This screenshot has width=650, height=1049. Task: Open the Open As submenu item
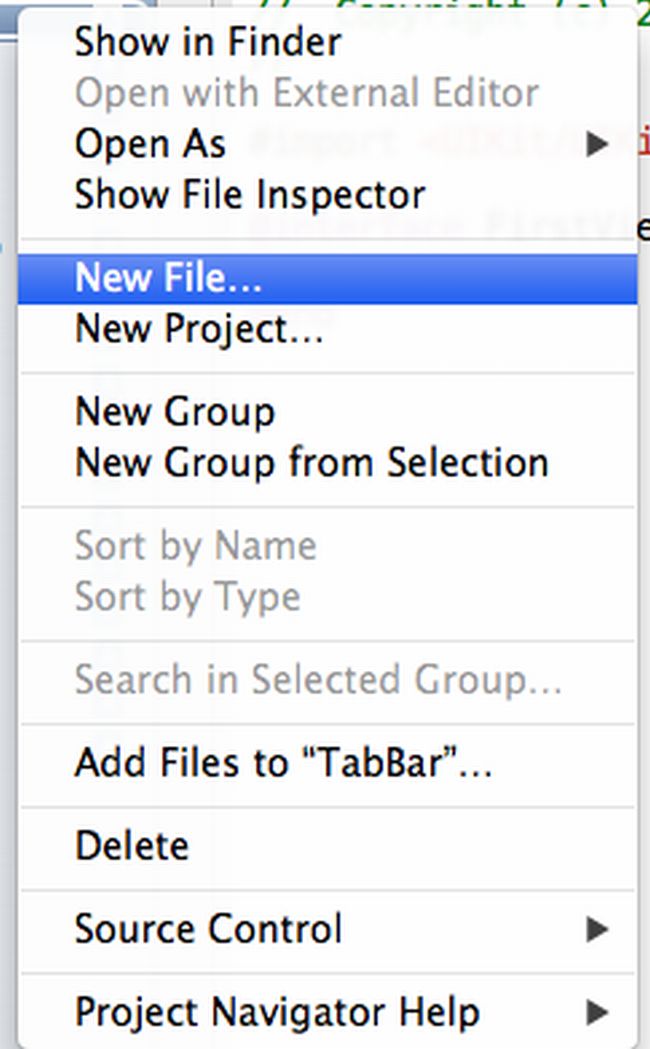coord(150,144)
